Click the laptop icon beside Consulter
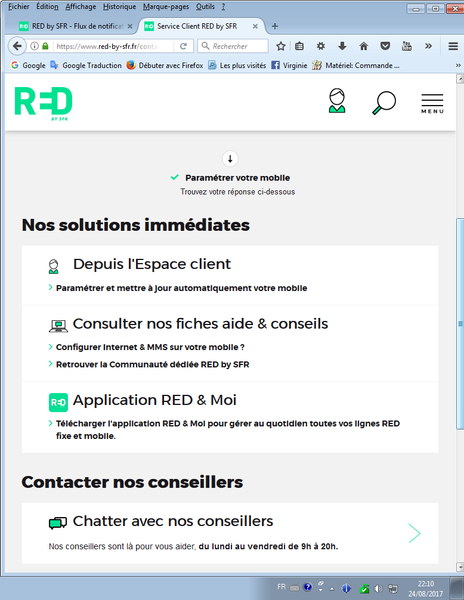464x600 pixels. 58,326
